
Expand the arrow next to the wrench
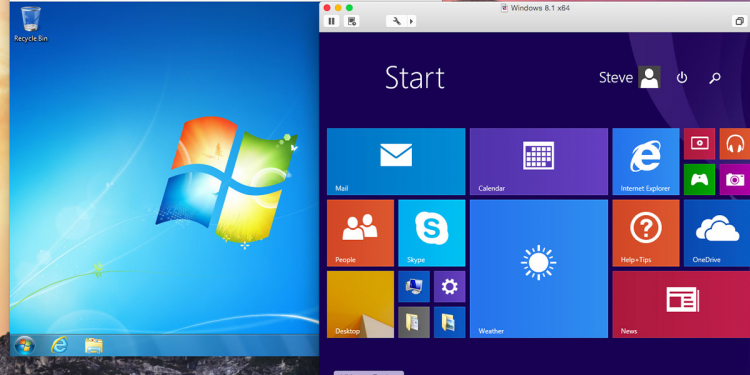(411, 21)
